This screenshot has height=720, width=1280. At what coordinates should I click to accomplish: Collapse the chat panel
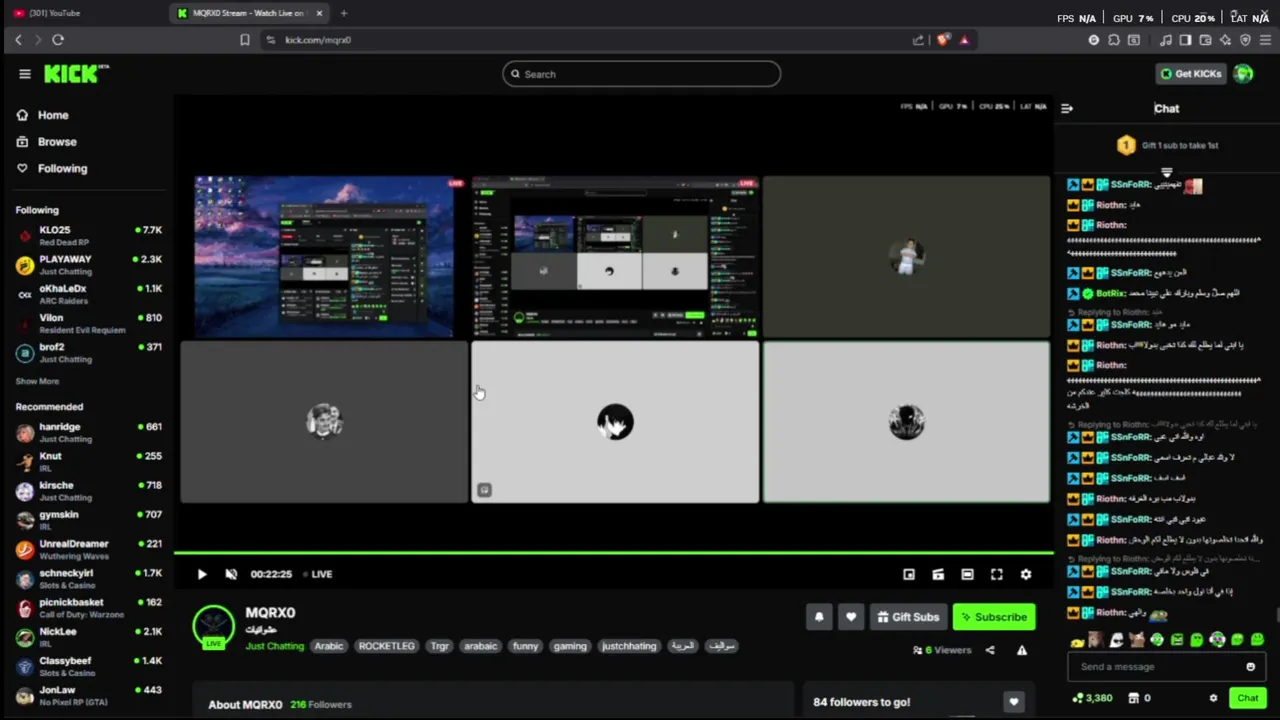(x=1067, y=108)
